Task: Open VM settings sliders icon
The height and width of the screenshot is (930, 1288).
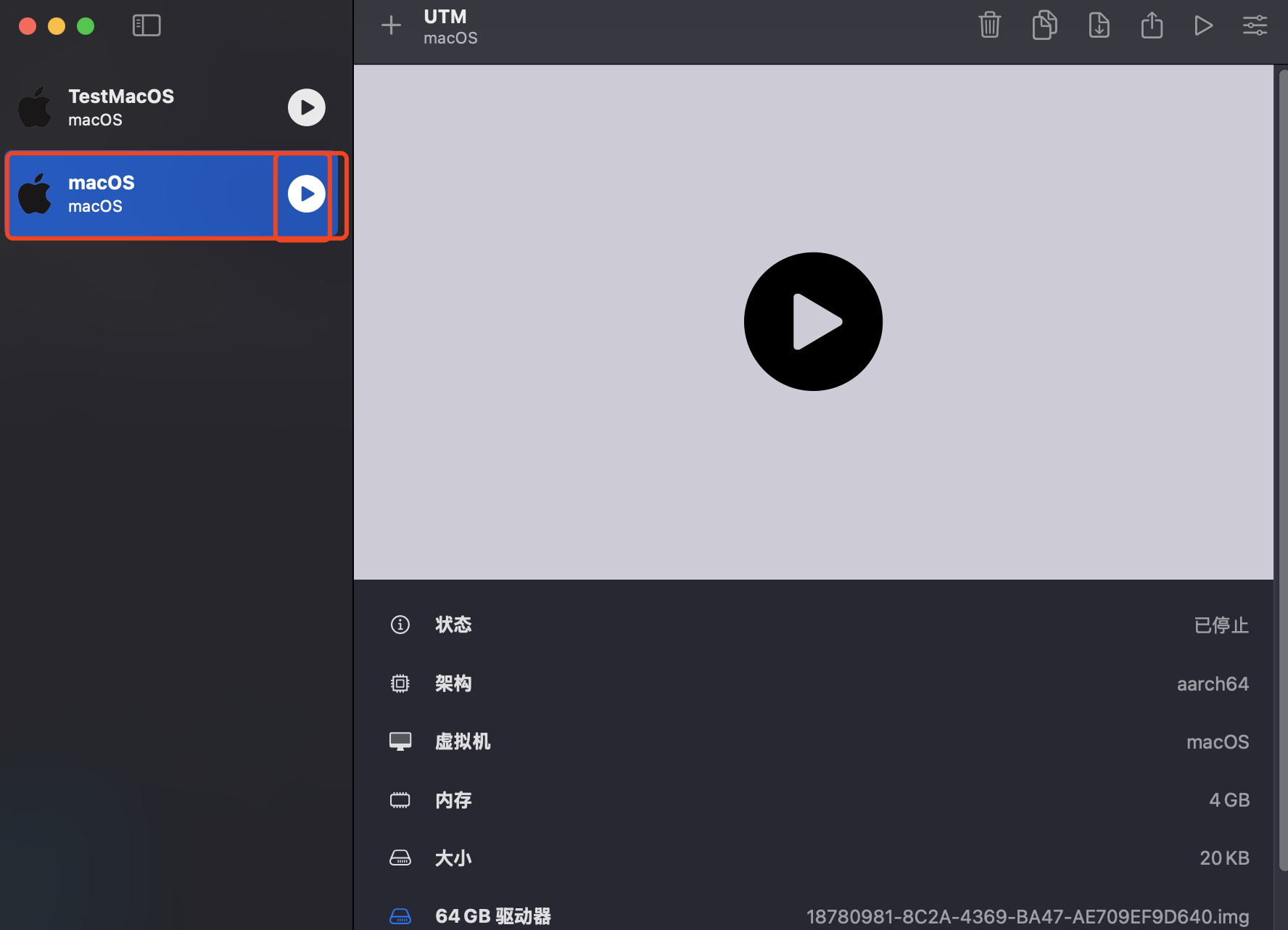Action: [x=1255, y=25]
